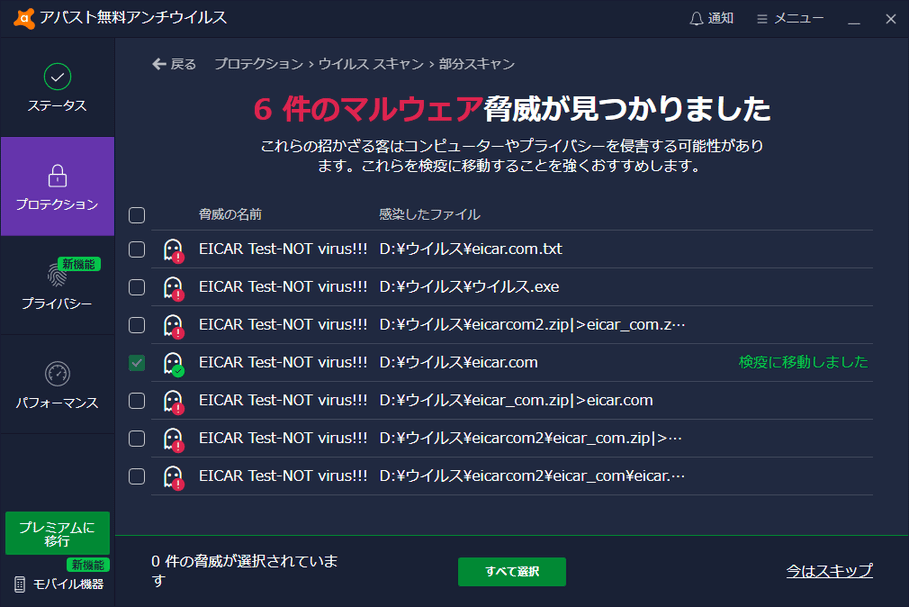Click path D:¥ウイルス¥eicar.com.txt
The width and height of the screenshot is (909, 607).
471,249
